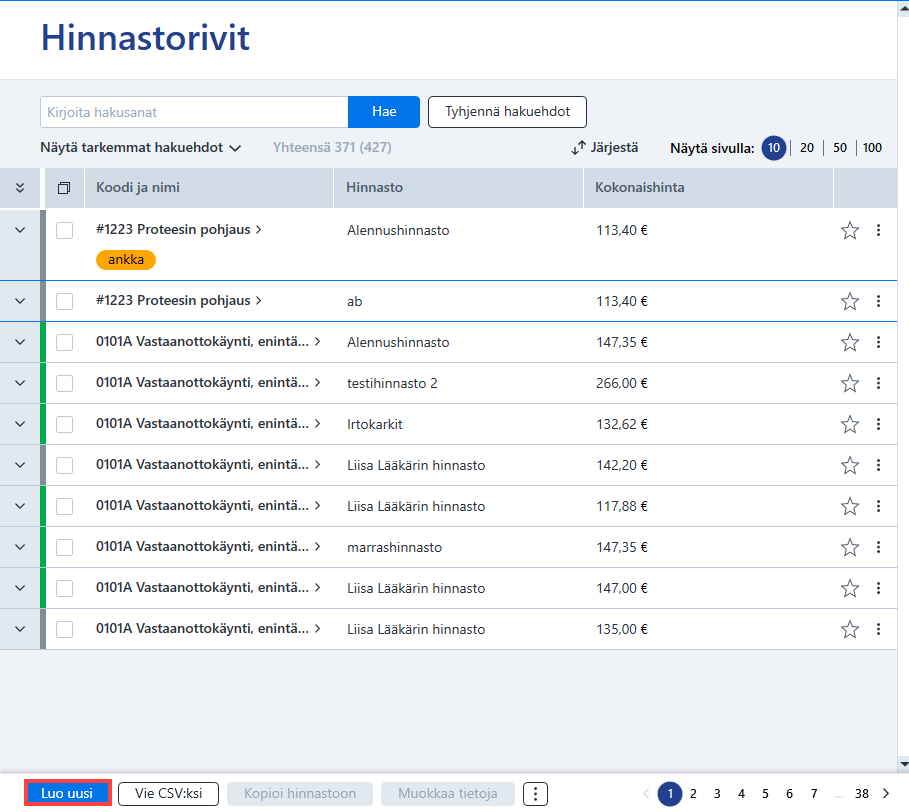Viewport: 909px width, 812px height.
Task: Open 0101A Vastaanottokäynti link in Irtokarkit row
Action: point(208,424)
